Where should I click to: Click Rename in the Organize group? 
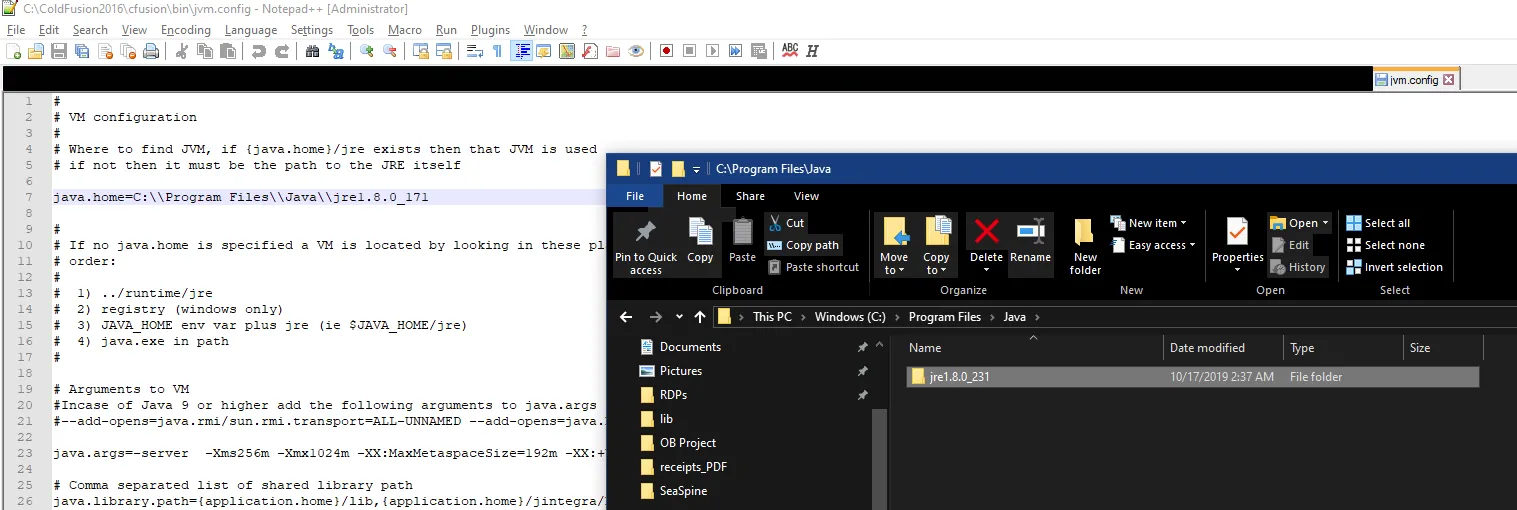tap(1030, 243)
